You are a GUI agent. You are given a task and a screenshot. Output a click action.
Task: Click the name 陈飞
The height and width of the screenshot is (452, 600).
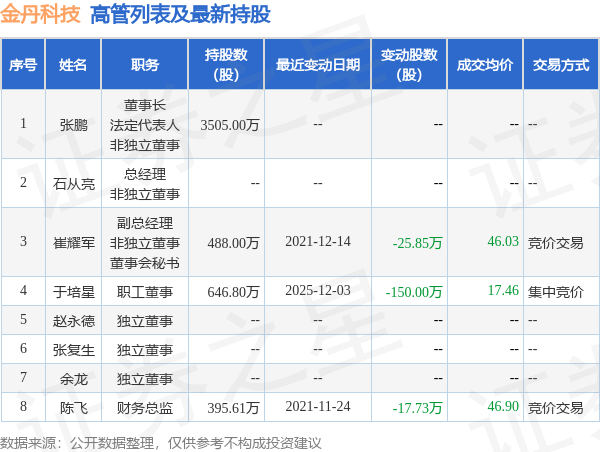[x=73, y=408]
